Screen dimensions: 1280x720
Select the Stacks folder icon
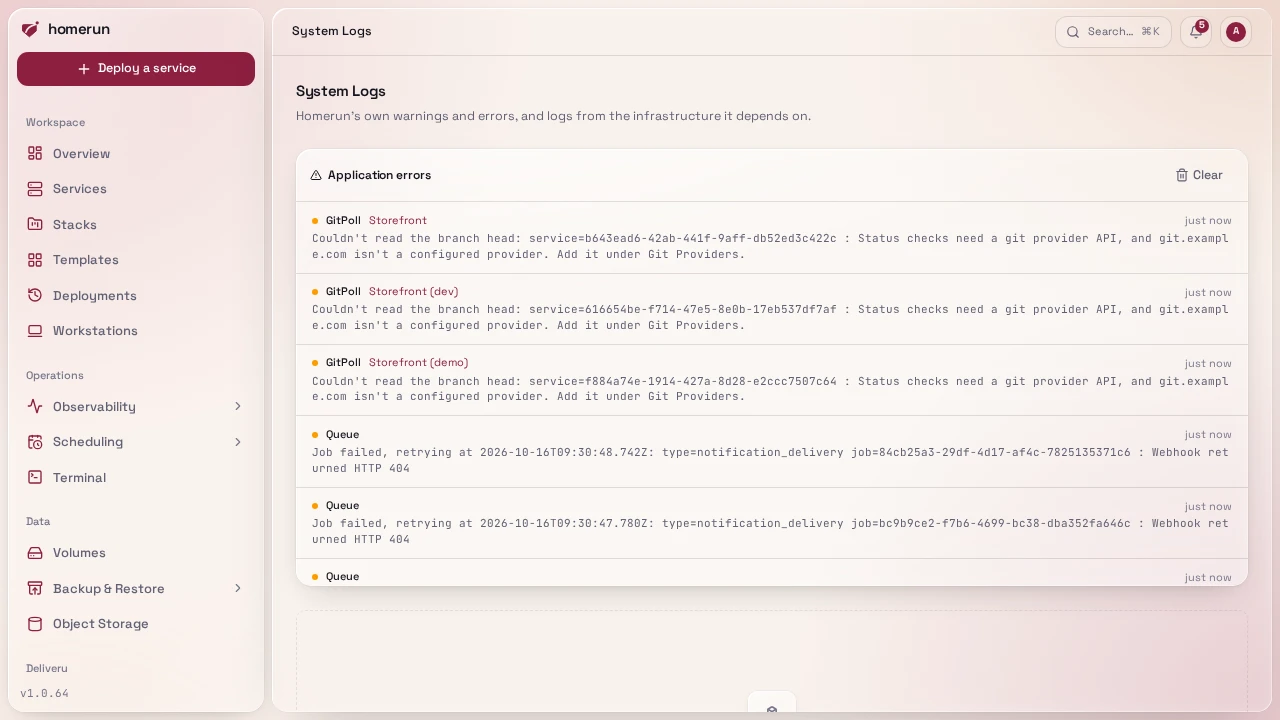35,224
